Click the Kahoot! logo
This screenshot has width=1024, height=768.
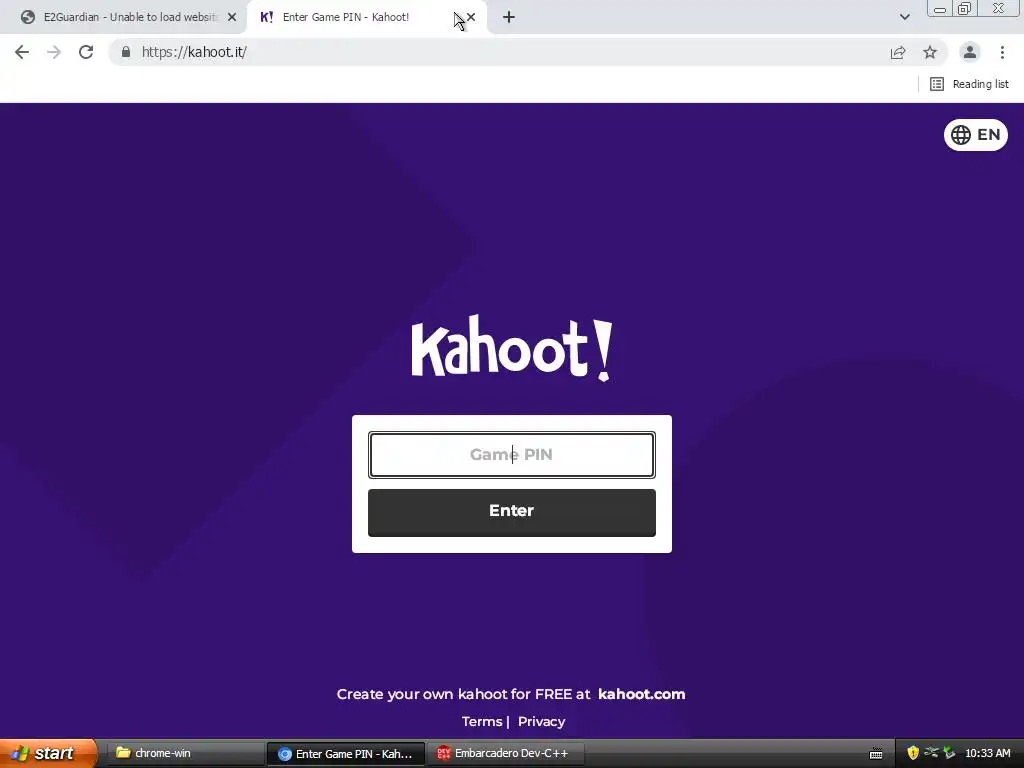coord(512,349)
